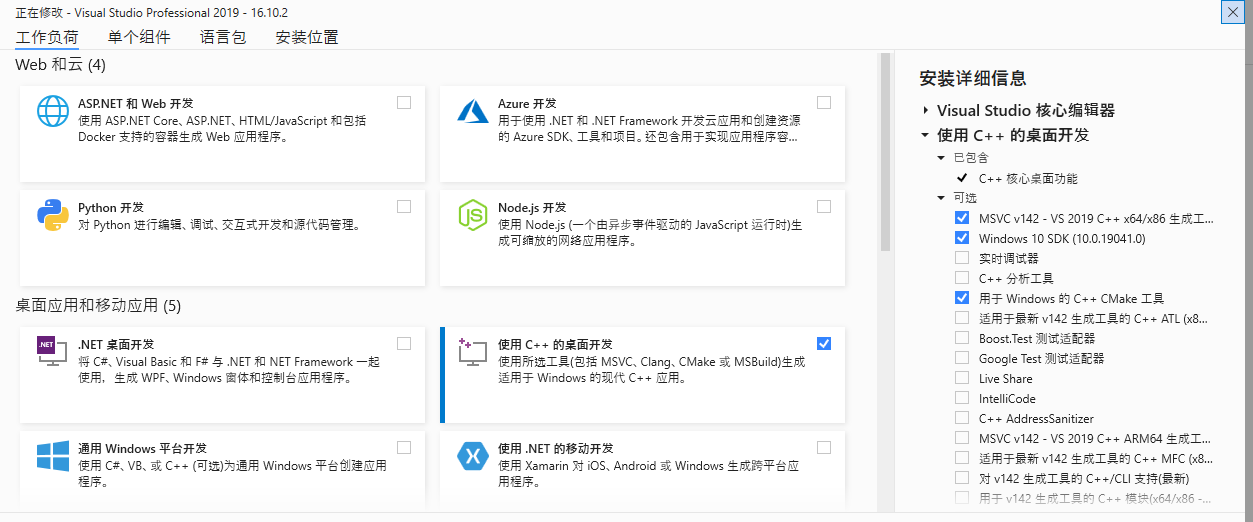Check the Google Test 测试适配器 option
This screenshot has height=522, width=1253.
[962, 358]
